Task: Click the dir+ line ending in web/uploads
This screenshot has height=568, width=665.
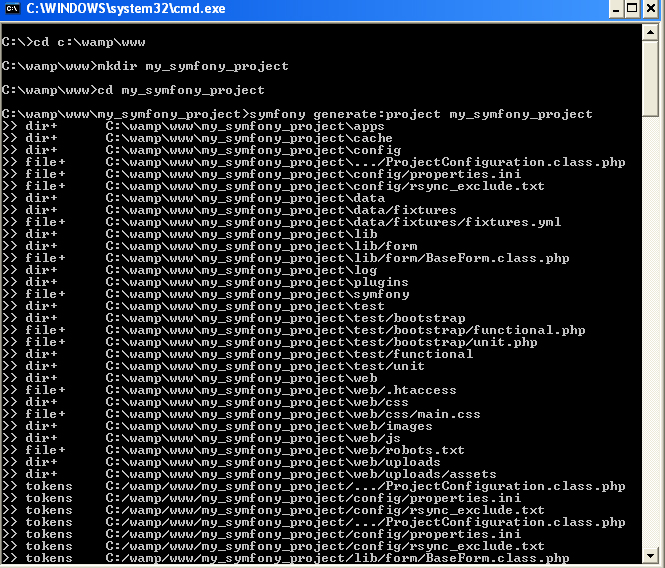Action: coord(221,462)
